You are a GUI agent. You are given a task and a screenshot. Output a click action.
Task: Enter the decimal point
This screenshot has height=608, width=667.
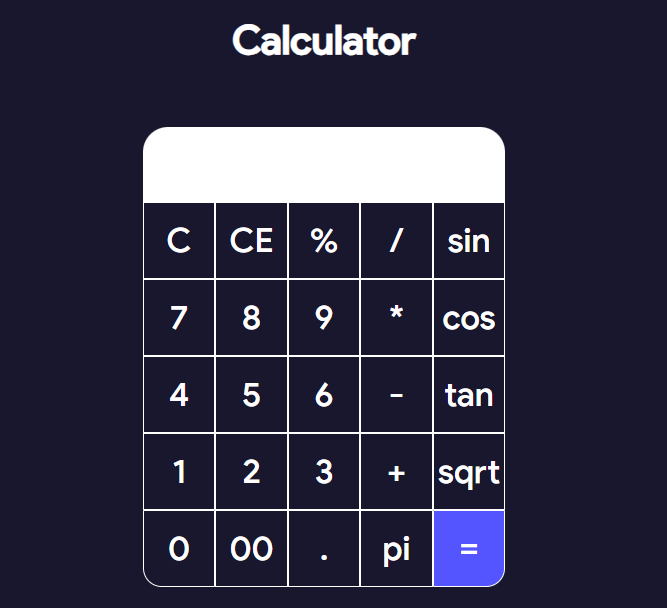324,549
